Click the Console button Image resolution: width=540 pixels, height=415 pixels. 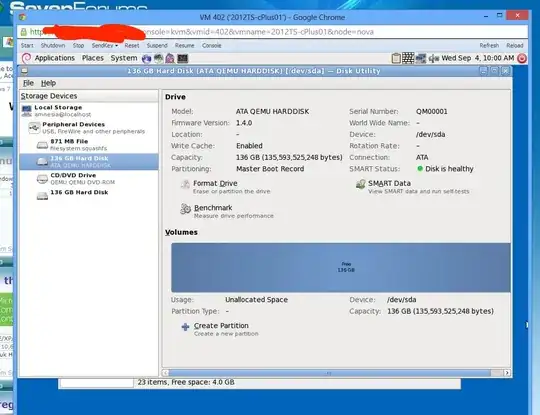211,45
